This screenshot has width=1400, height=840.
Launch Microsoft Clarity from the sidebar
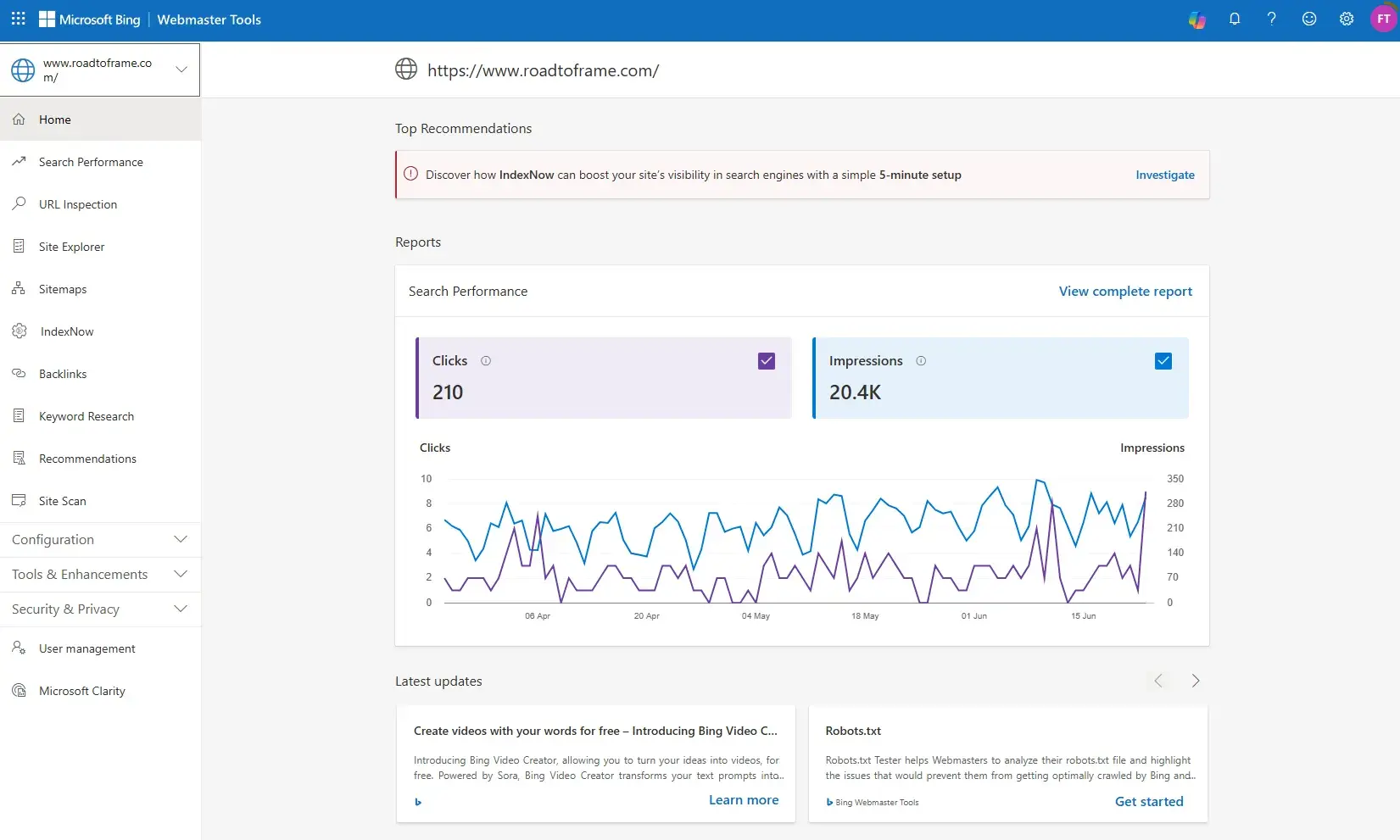coord(81,690)
